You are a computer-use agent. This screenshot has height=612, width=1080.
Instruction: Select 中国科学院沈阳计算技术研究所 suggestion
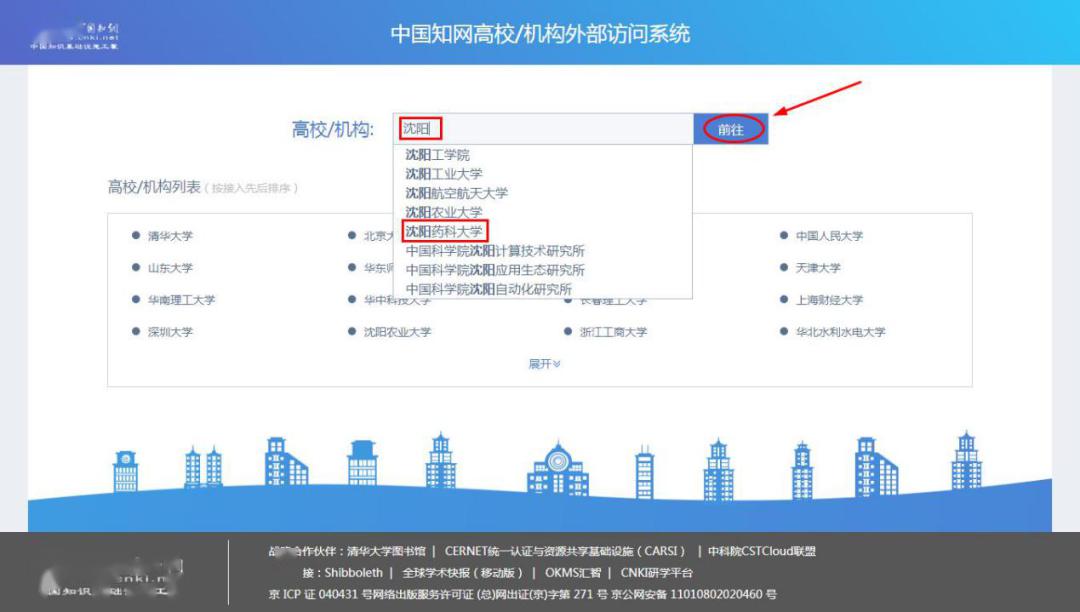click(x=495, y=251)
